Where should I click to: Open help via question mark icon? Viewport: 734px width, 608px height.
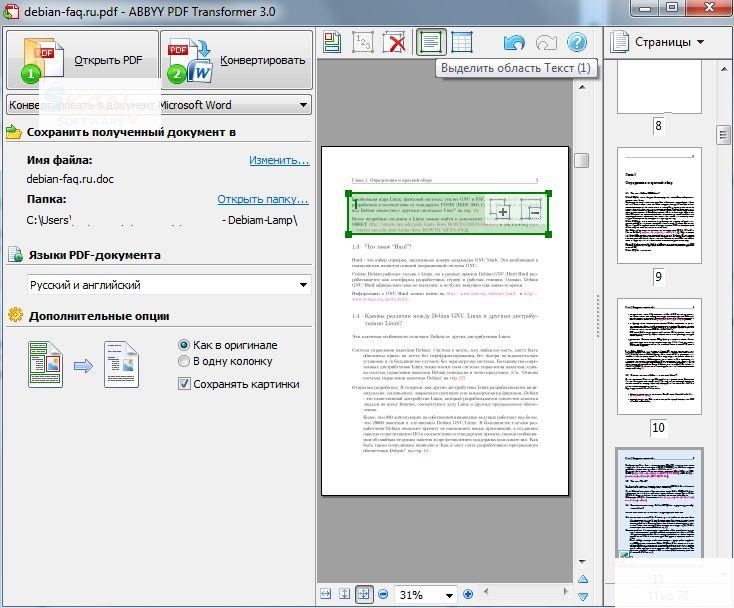tap(577, 43)
